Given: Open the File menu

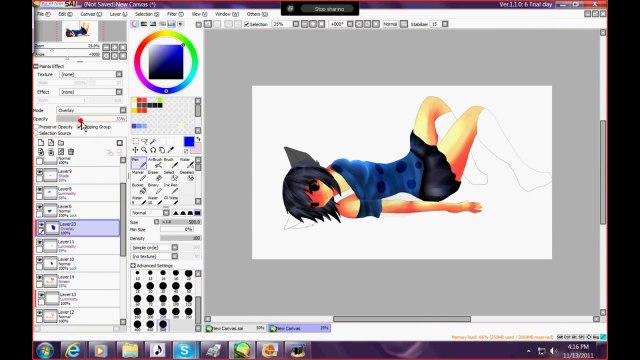Looking at the screenshot, I should point(44,14).
